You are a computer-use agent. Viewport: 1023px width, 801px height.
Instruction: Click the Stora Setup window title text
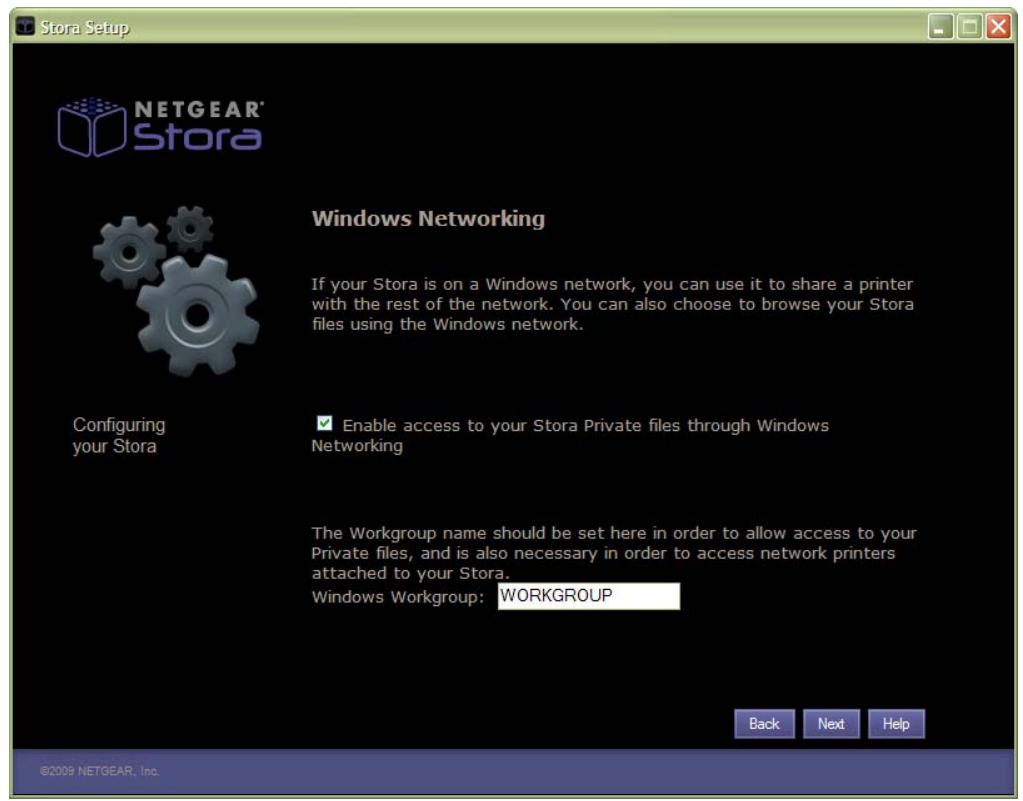pos(84,27)
